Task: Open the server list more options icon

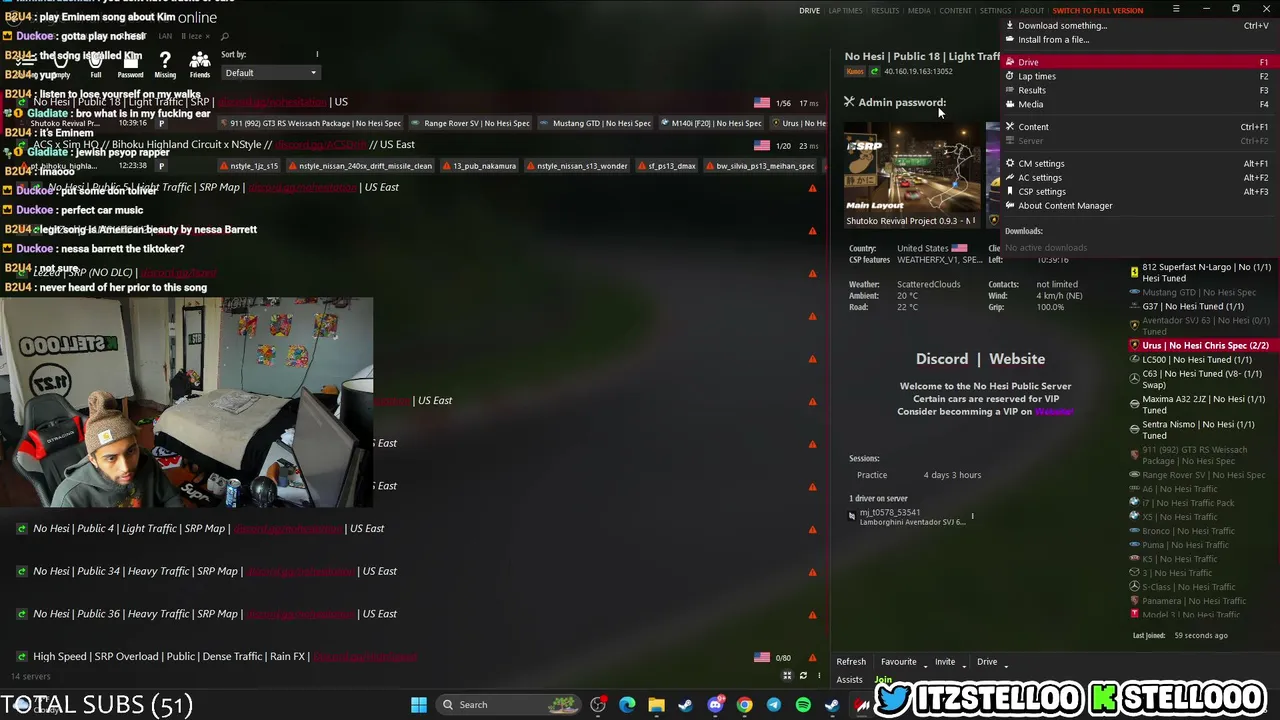Action: coord(819,676)
